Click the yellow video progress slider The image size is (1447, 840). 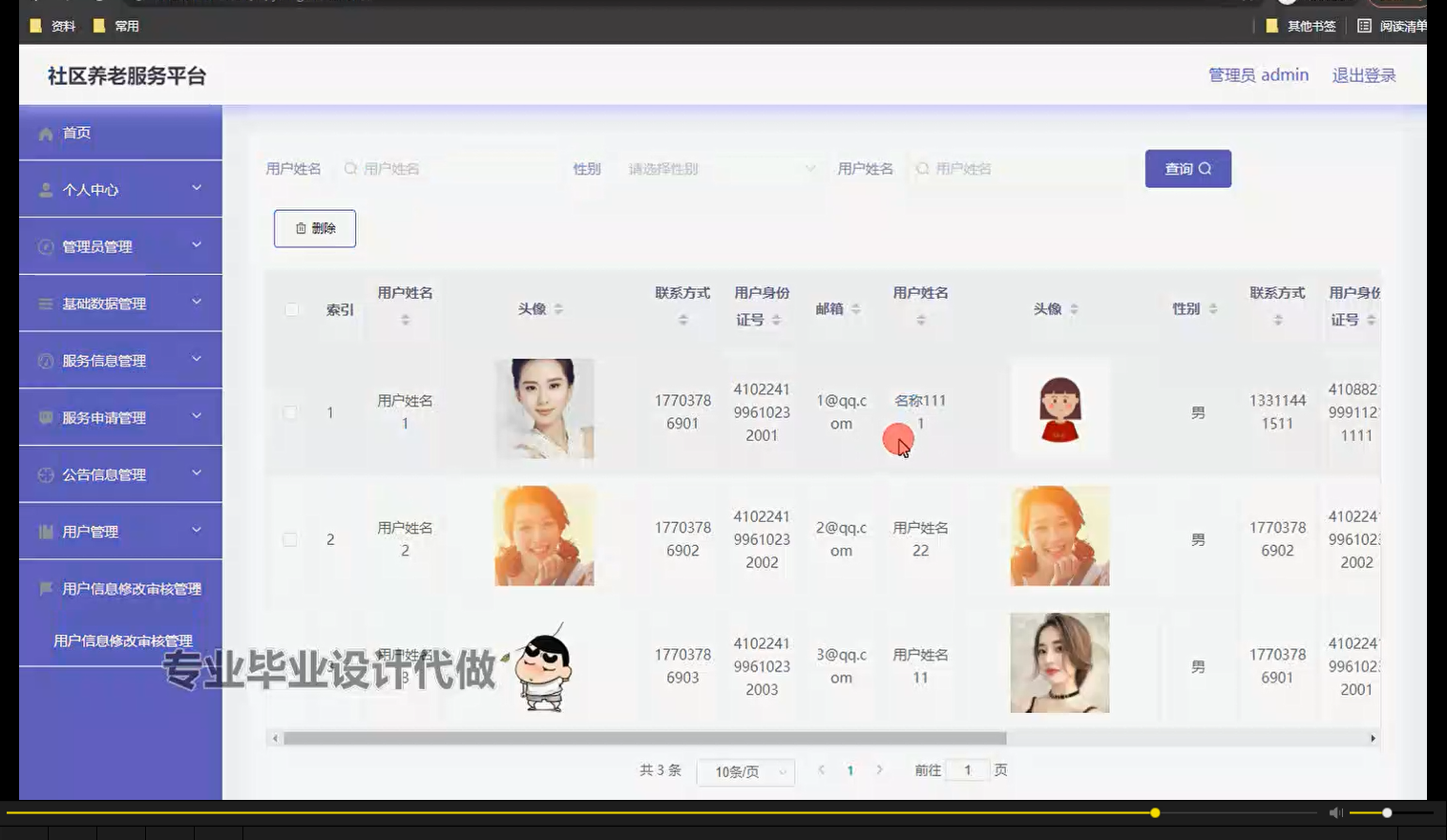[x=1154, y=812]
